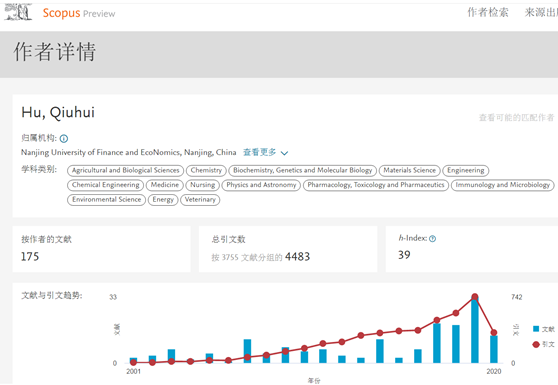
Task: Click the peak citation point on chart
Action: click(x=475, y=297)
